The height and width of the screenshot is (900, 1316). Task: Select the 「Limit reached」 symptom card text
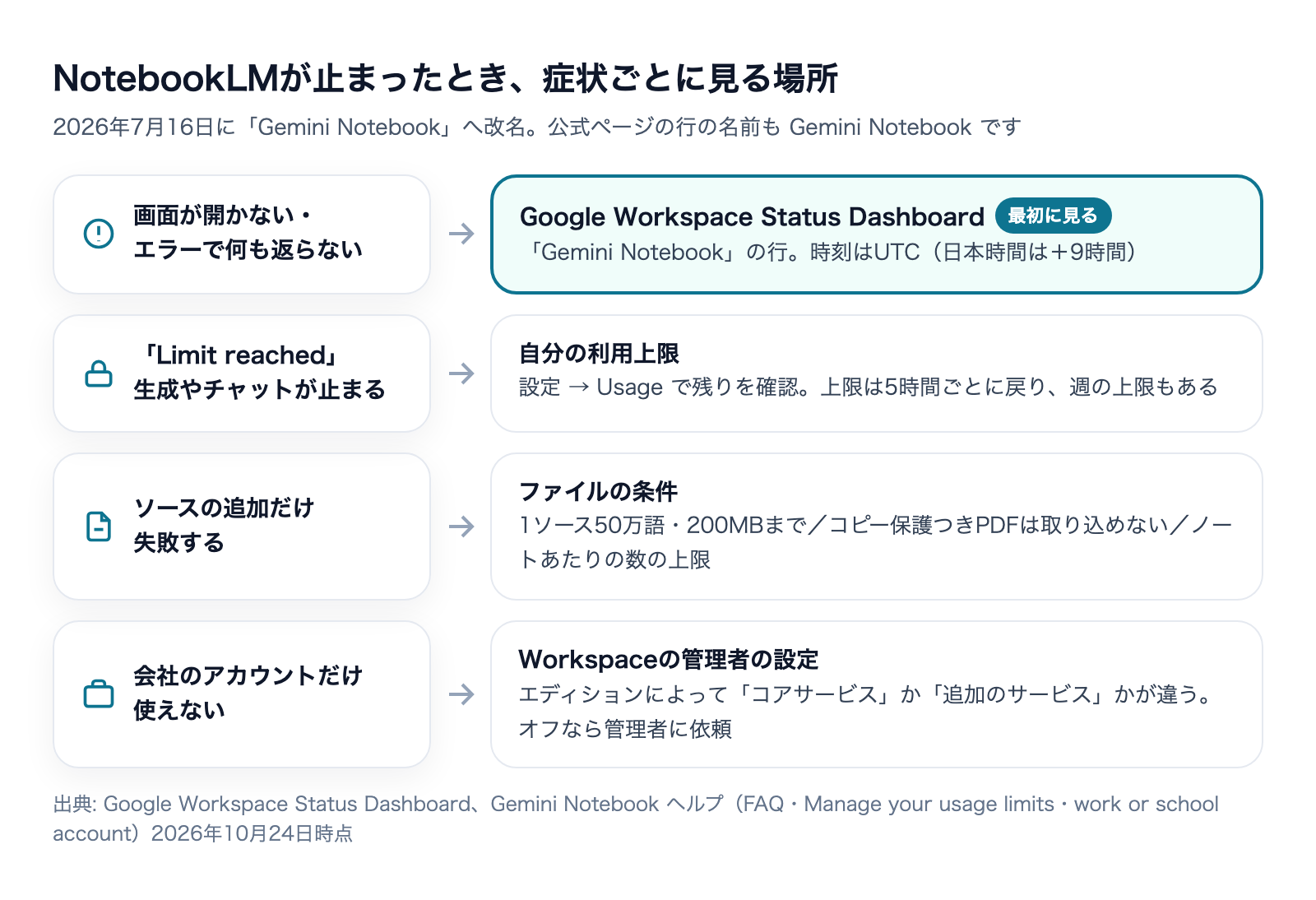click(x=259, y=373)
